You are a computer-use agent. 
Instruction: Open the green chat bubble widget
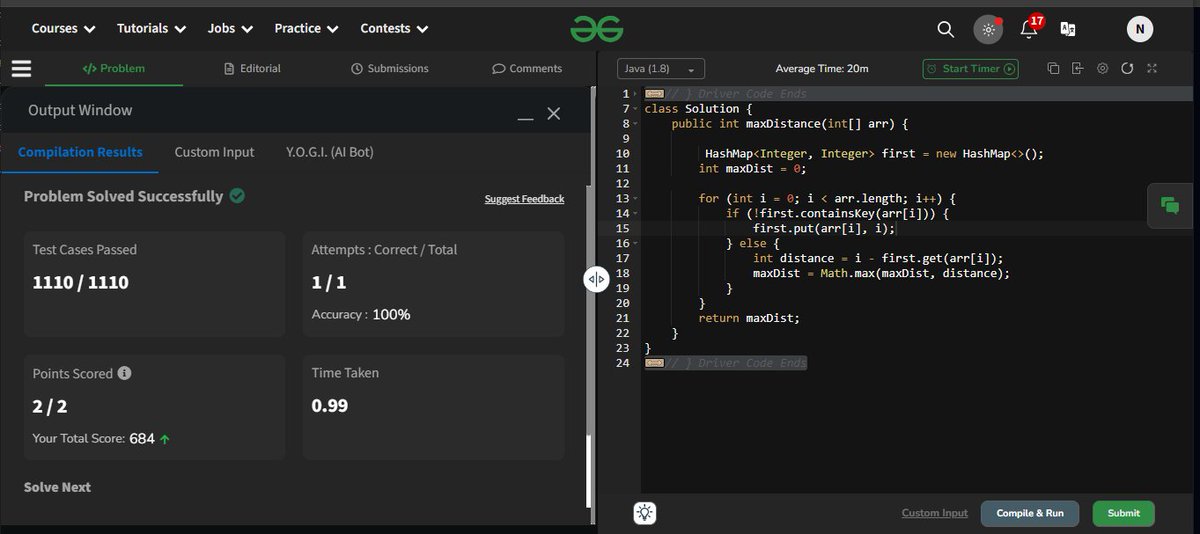pyautogui.click(x=1170, y=205)
